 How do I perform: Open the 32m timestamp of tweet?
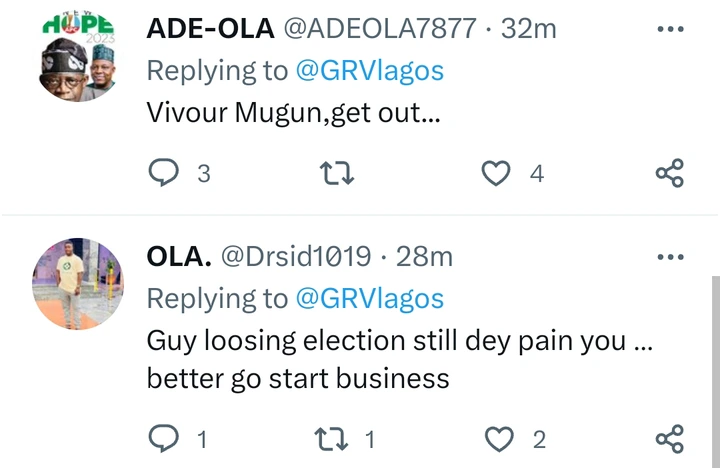coord(529,29)
